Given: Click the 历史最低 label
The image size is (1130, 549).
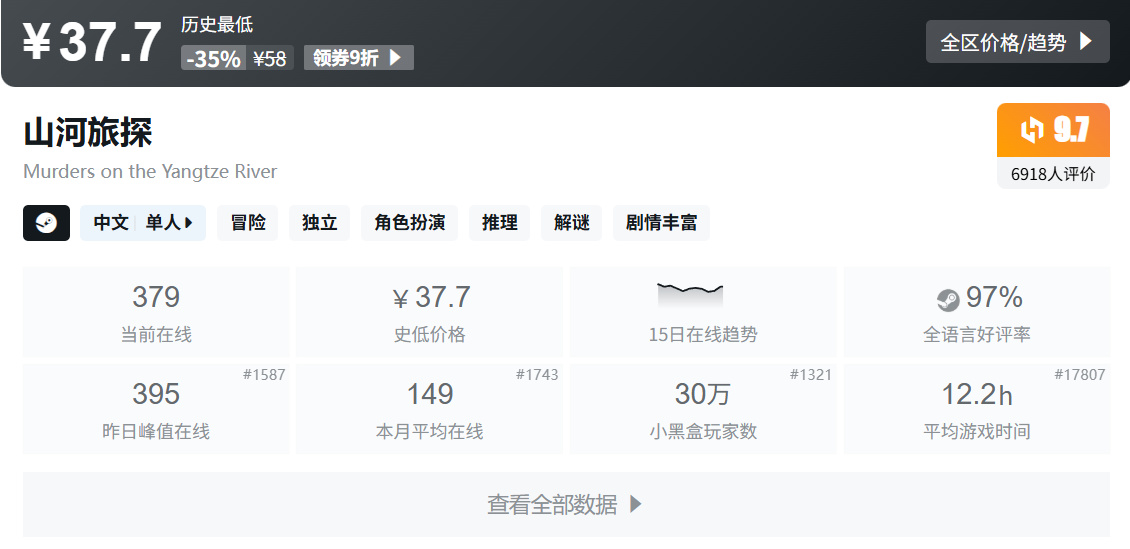Looking at the screenshot, I should (217, 24).
